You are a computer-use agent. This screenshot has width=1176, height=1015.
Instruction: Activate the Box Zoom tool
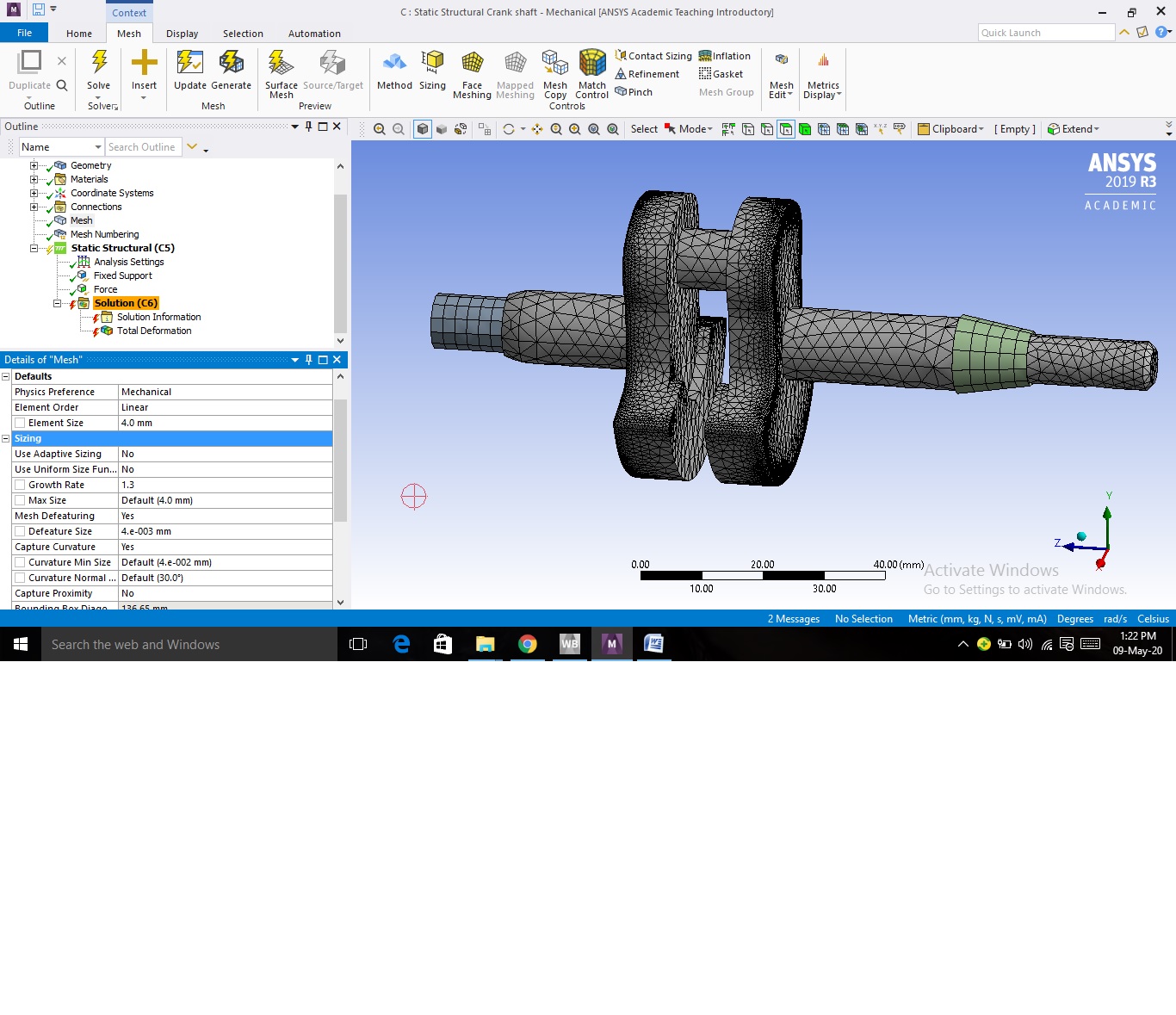(575, 129)
